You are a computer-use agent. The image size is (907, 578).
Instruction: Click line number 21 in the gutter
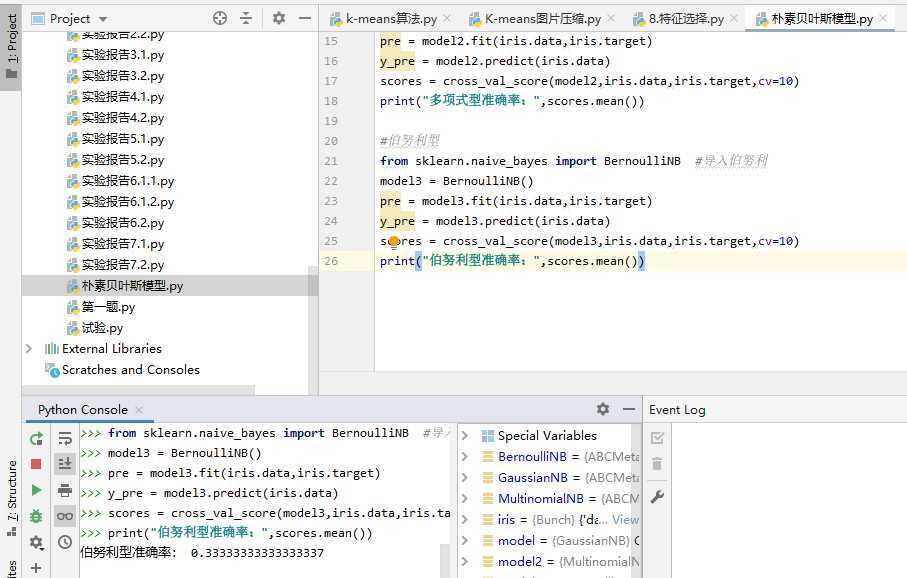pyautogui.click(x=331, y=161)
